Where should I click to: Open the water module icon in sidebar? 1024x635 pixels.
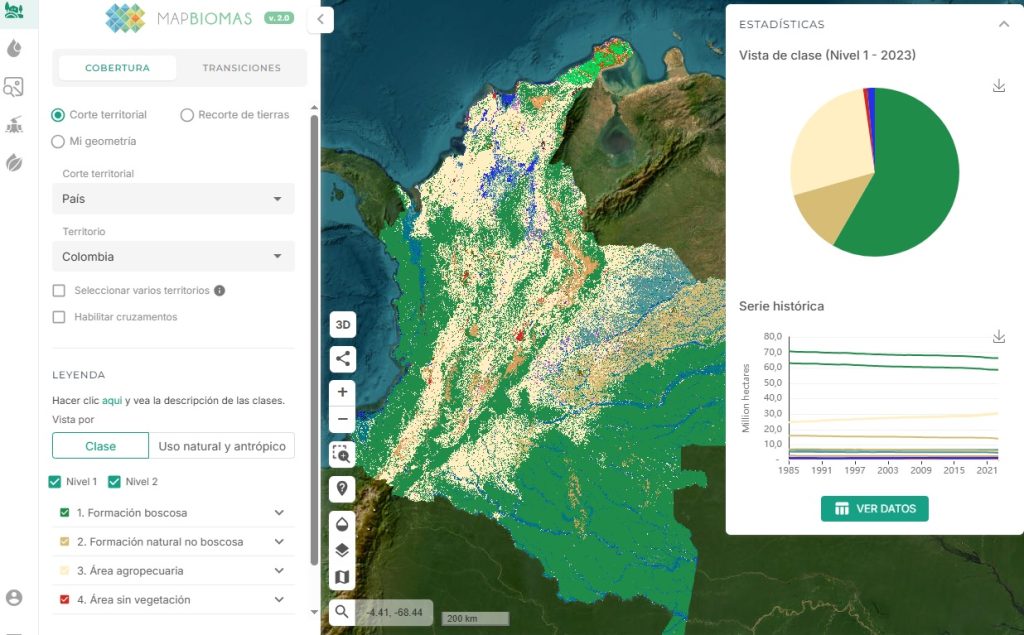point(14,47)
